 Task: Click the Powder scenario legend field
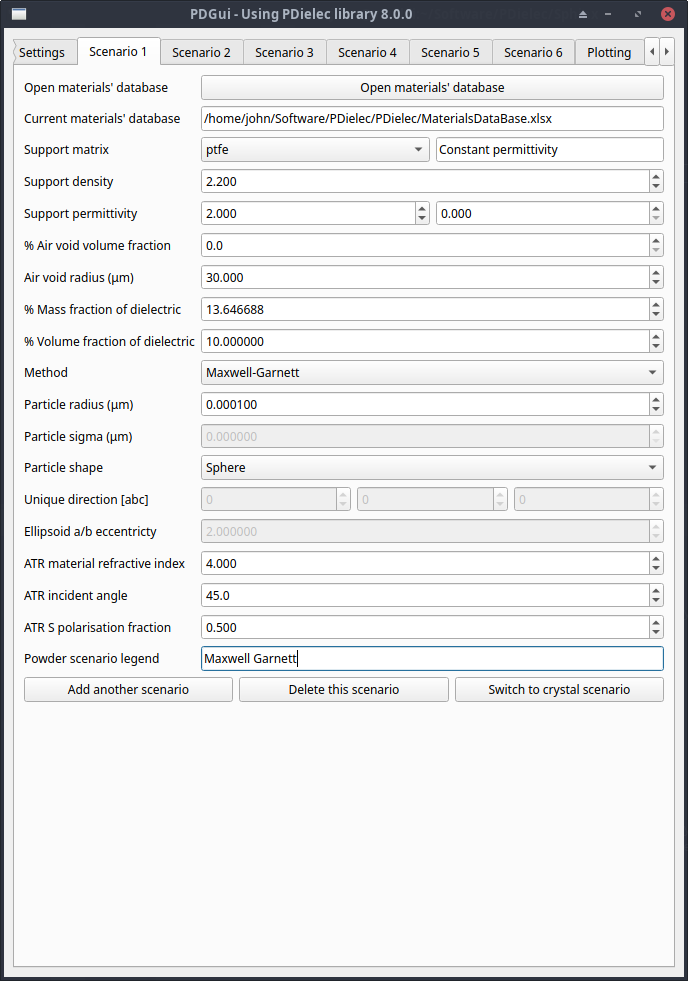coord(432,658)
